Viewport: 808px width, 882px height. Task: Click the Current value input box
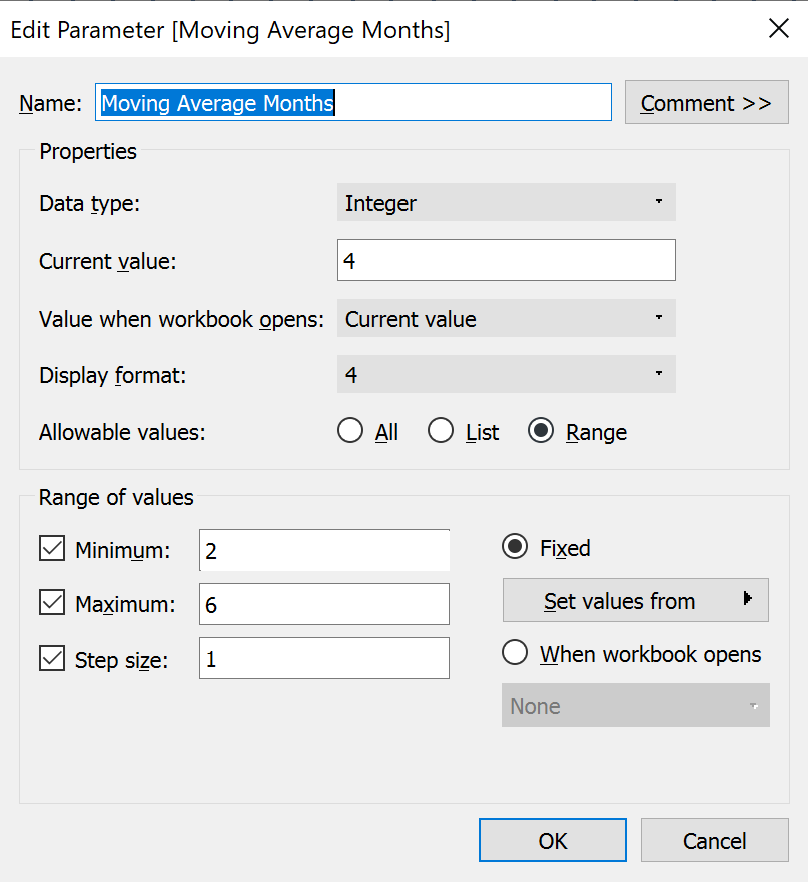505,259
